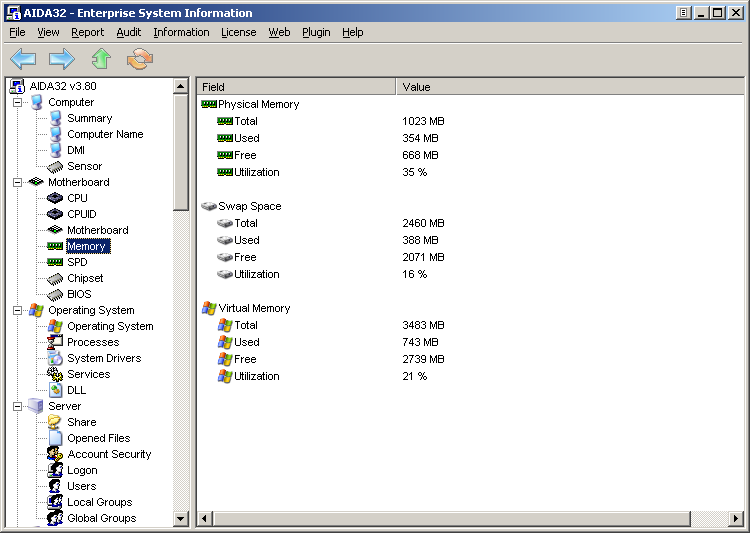Open the Plugin menu

pyautogui.click(x=316, y=32)
